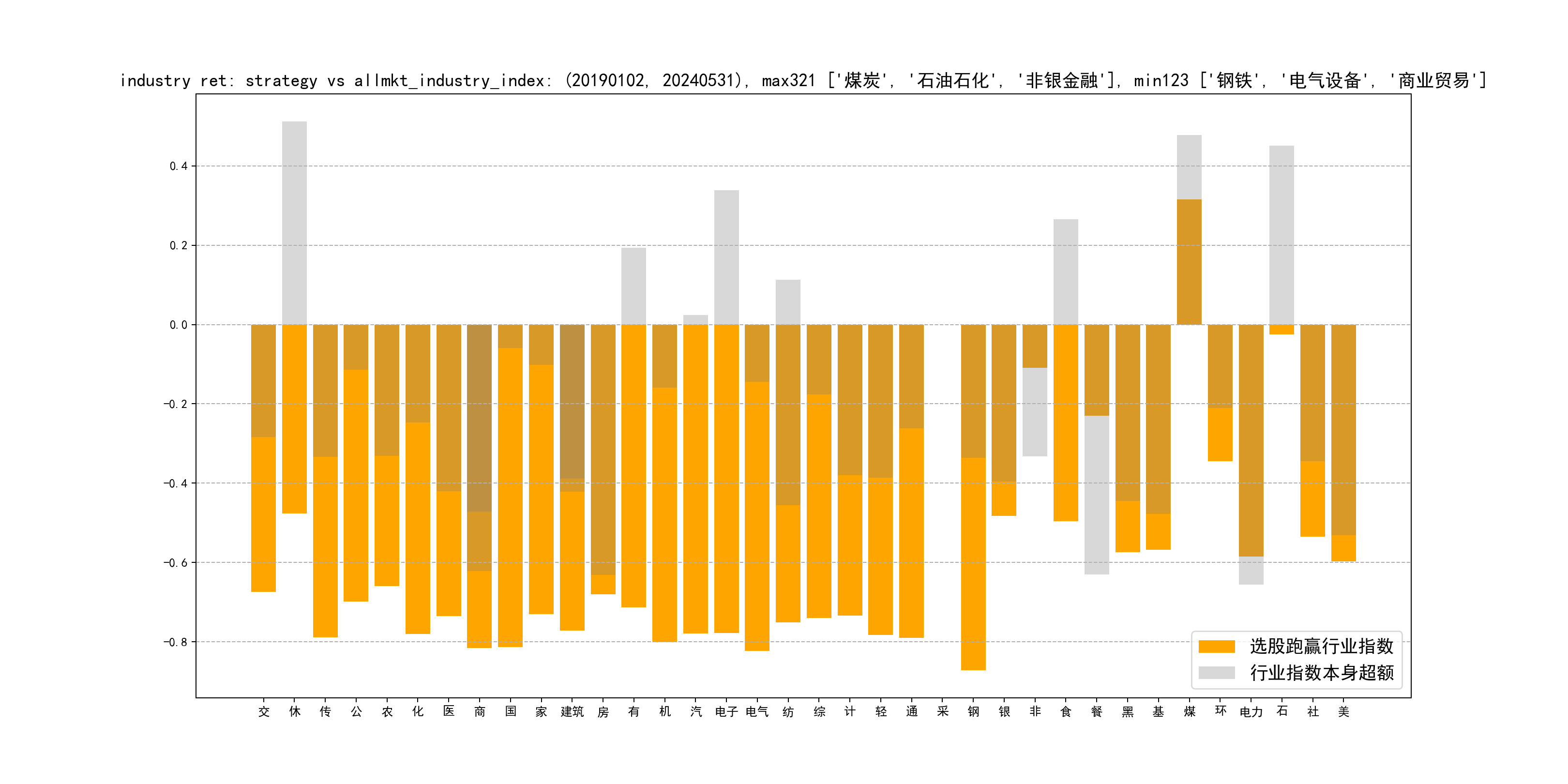
Task: Click the y-axis tick label 0.4
Action: coord(179,166)
